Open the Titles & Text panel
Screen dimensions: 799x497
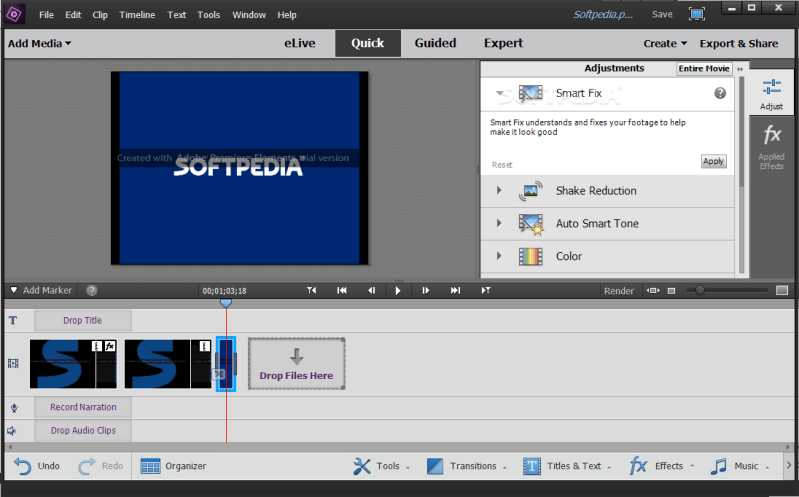(x=566, y=466)
